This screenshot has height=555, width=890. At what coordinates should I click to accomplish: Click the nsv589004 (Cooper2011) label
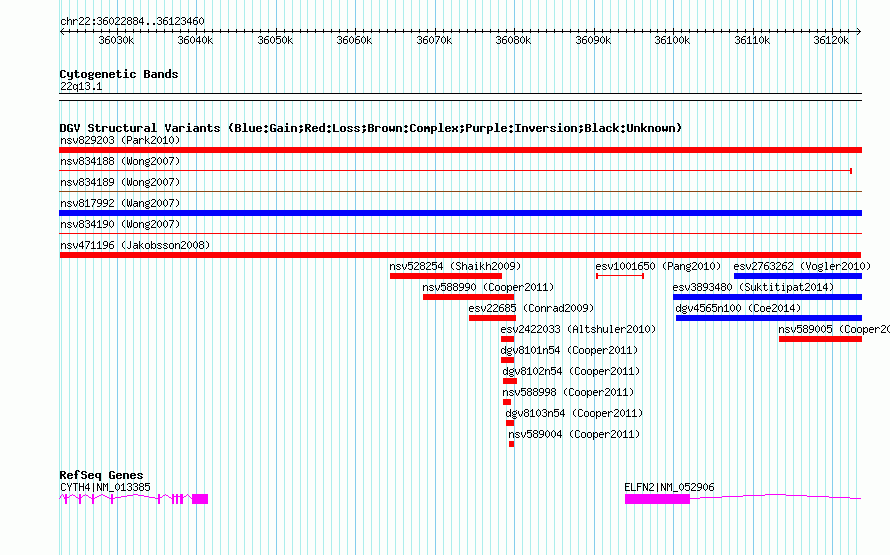click(574, 434)
